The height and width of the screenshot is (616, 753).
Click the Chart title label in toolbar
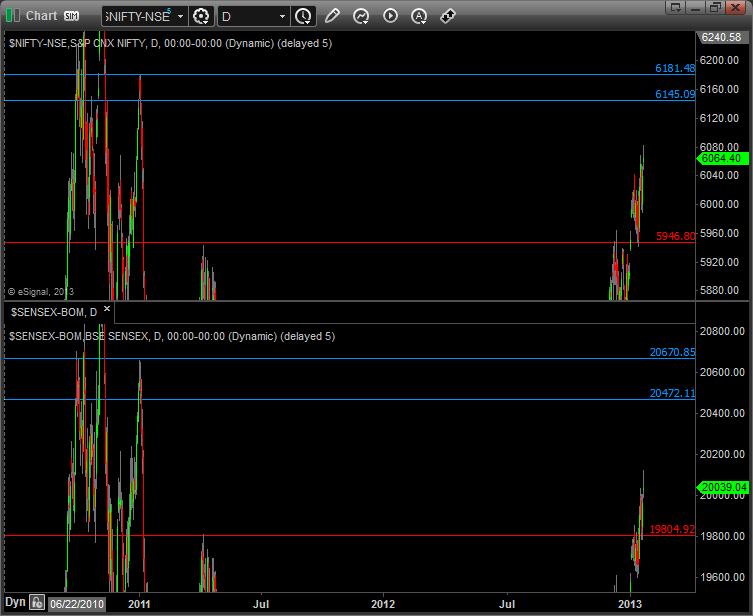click(x=42, y=16)
